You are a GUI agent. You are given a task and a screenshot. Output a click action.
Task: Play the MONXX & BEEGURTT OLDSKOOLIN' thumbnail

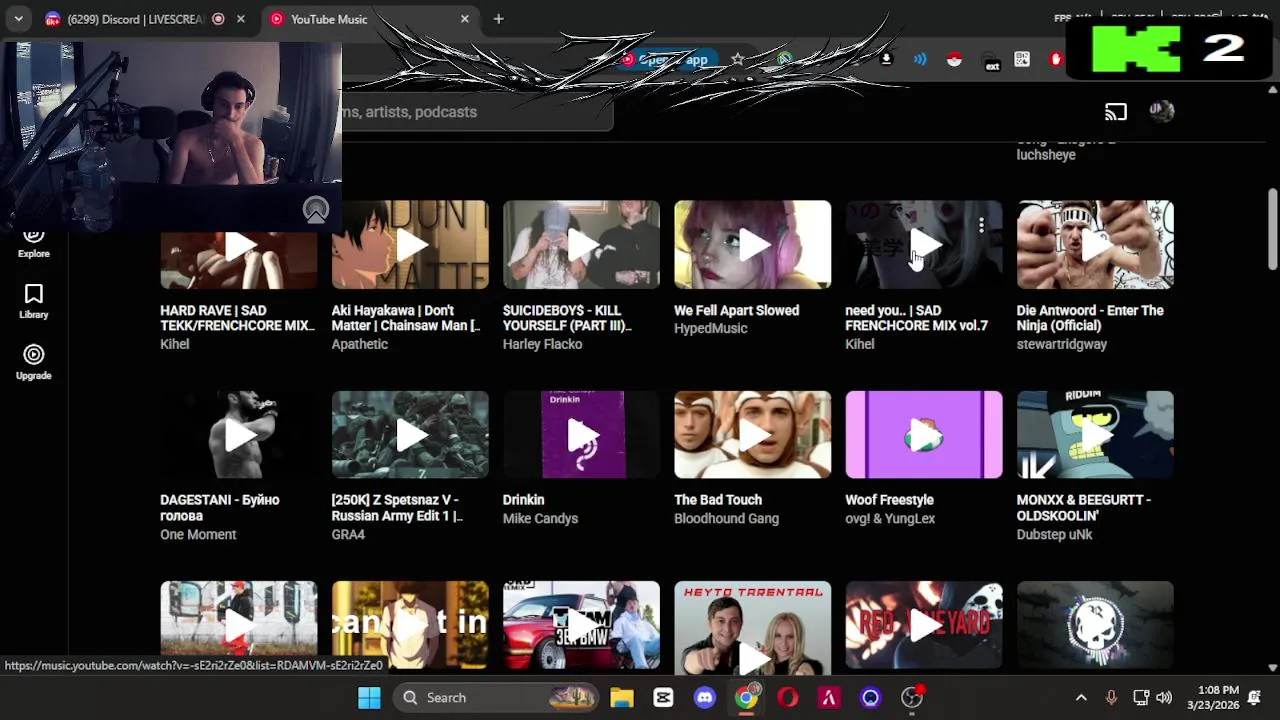(1095, 435)
